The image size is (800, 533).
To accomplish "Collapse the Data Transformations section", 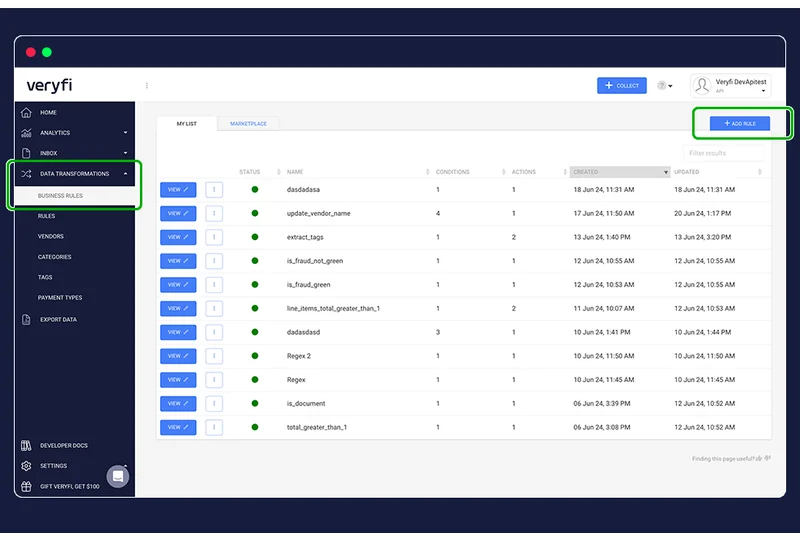I will (126, 174).
